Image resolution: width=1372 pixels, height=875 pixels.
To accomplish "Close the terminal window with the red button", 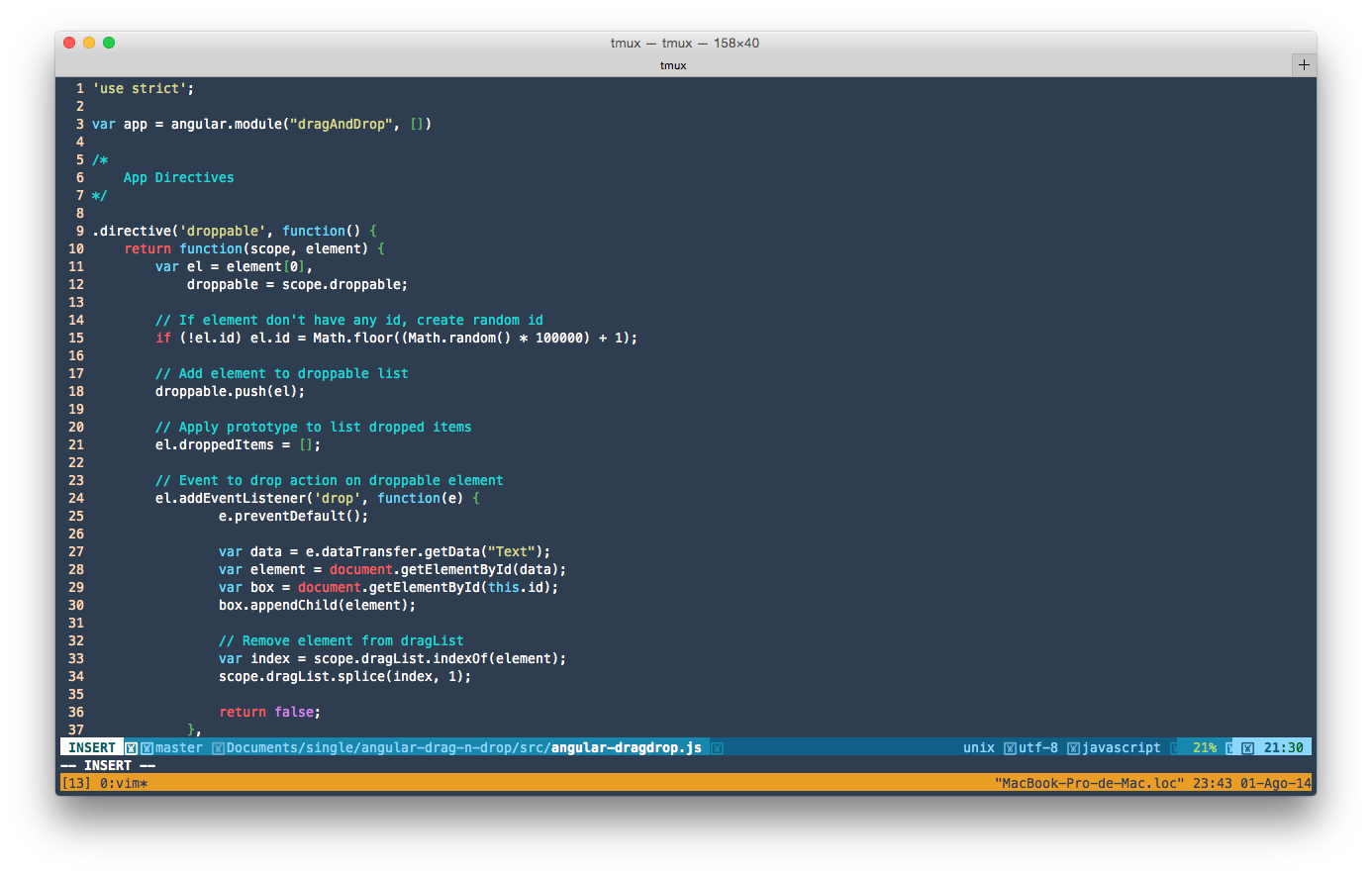I will pos(69,43).
